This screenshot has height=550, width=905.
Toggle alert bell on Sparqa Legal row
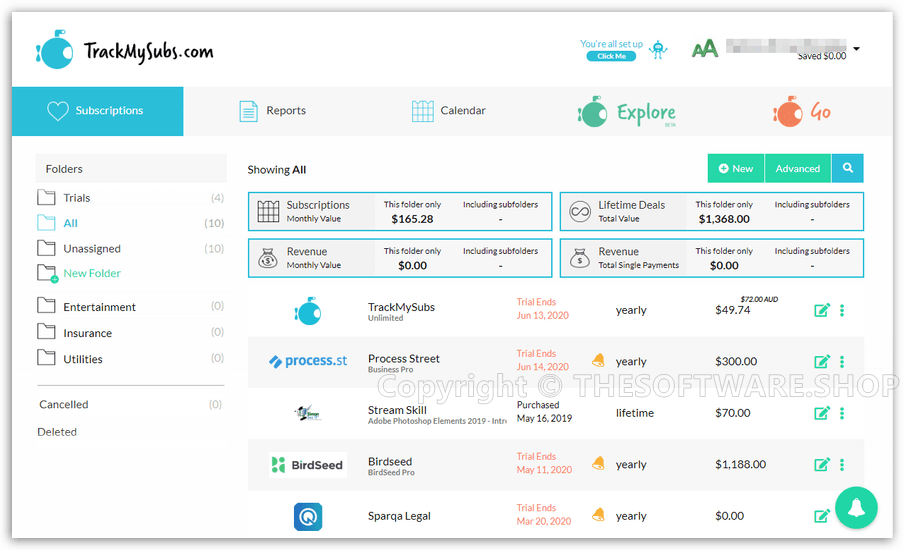coord(598,515)
